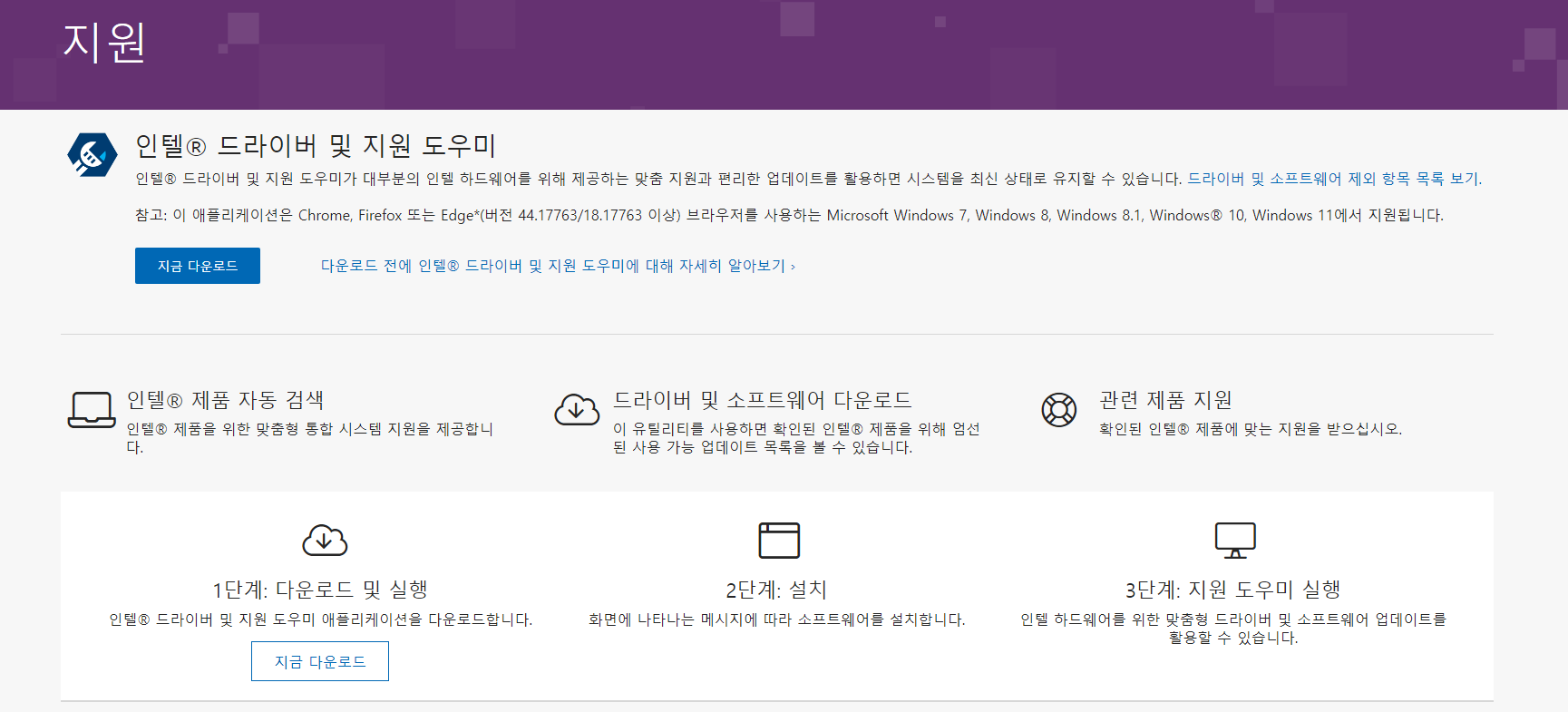Click text 이 유틸리티를 사용하면 확인된 인텔® 제품
Image resolution: width=1568 pixels, height=712 pixels.
point(796,437)
